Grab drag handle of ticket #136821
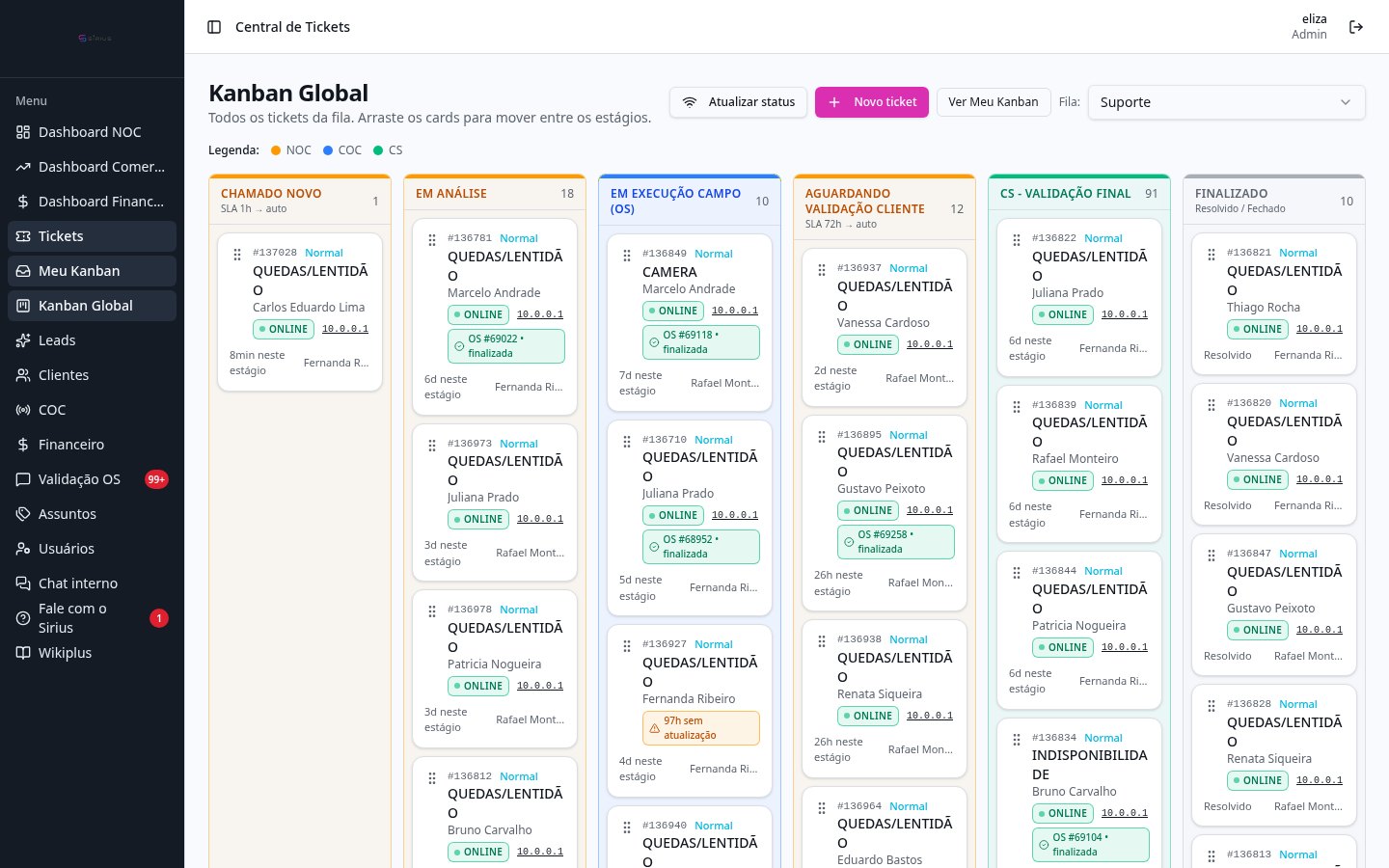Screen dimensions: 1389x868 point(1212,255)
